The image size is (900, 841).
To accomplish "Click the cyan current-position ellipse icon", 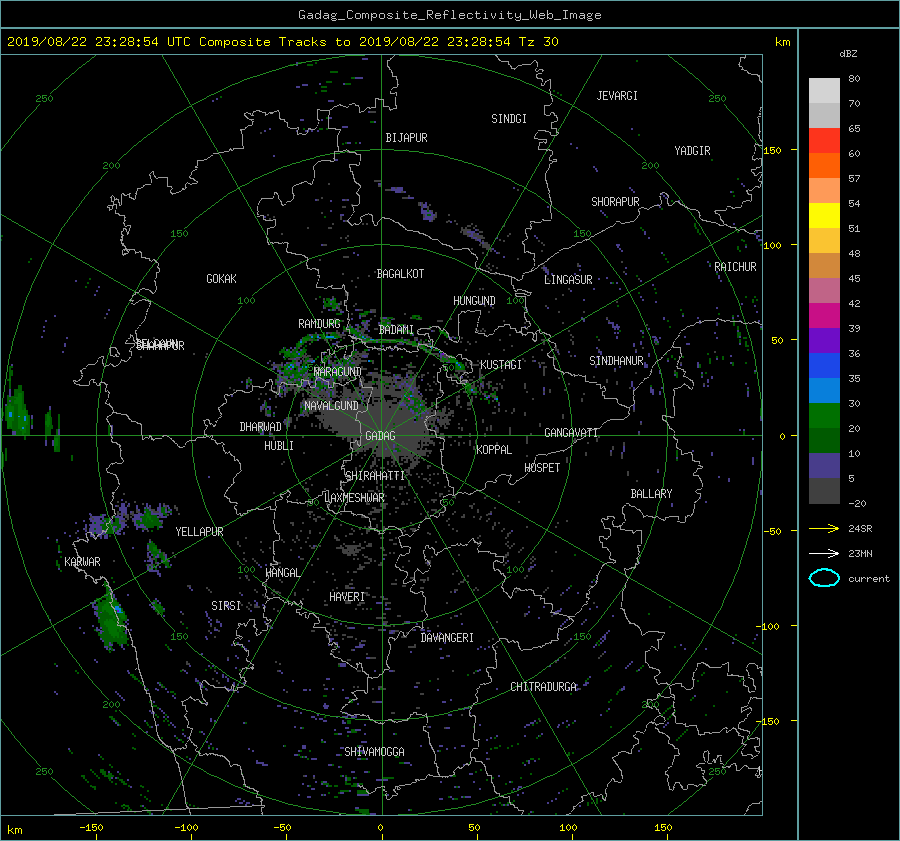I will 824,578.
